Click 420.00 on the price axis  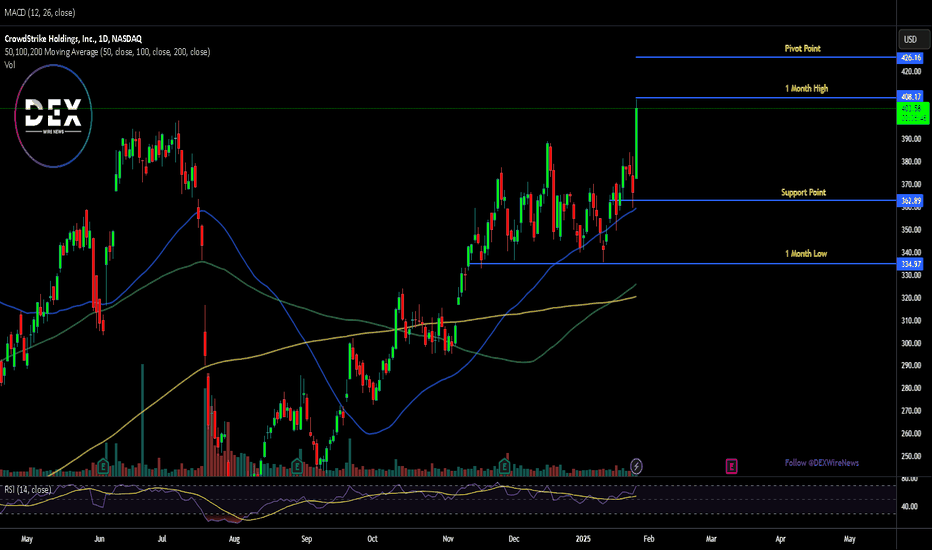coord(911,71)
